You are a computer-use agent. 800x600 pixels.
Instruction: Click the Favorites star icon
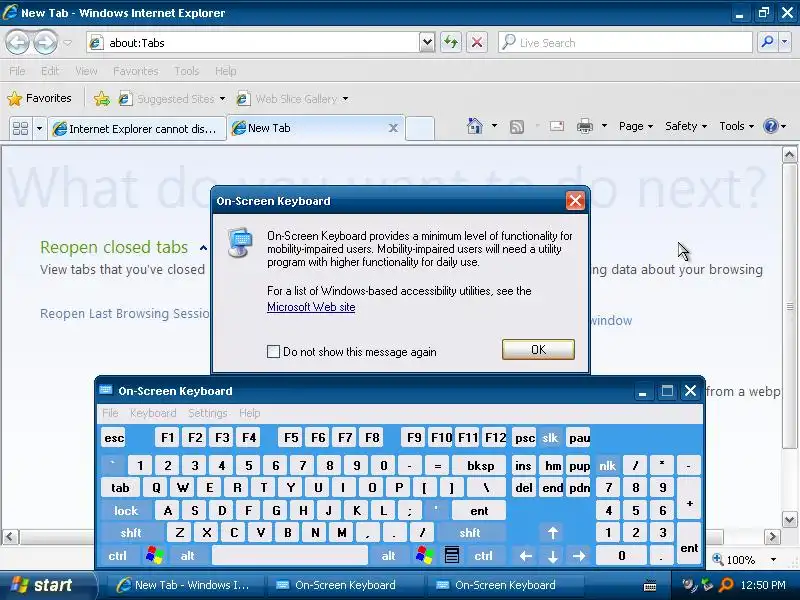coord(15,98)
